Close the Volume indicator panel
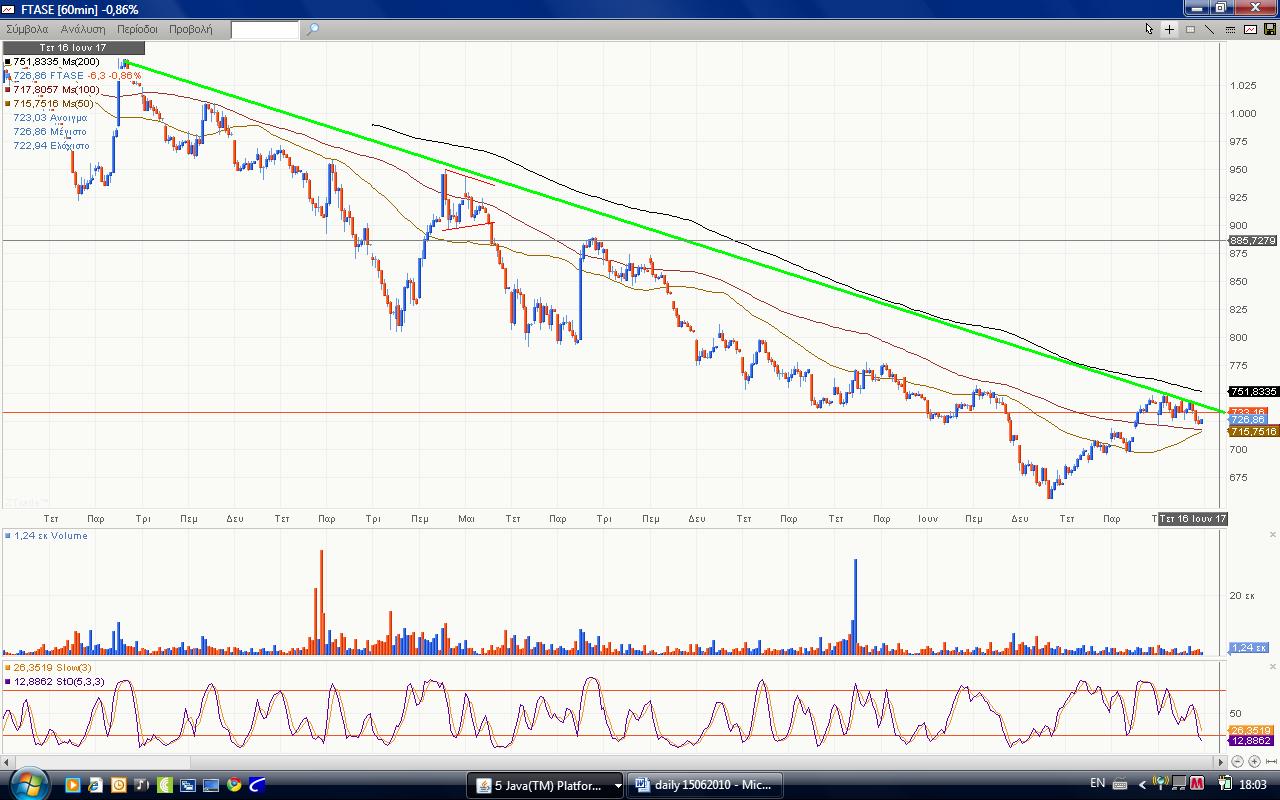The width and height of the screenshot is (1280, 800). [1272, 535]
